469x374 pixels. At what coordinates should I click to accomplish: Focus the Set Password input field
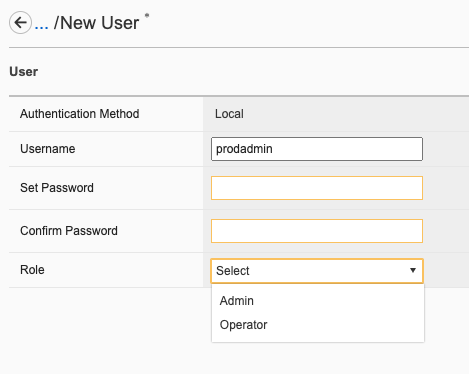(x=317, y=188)
